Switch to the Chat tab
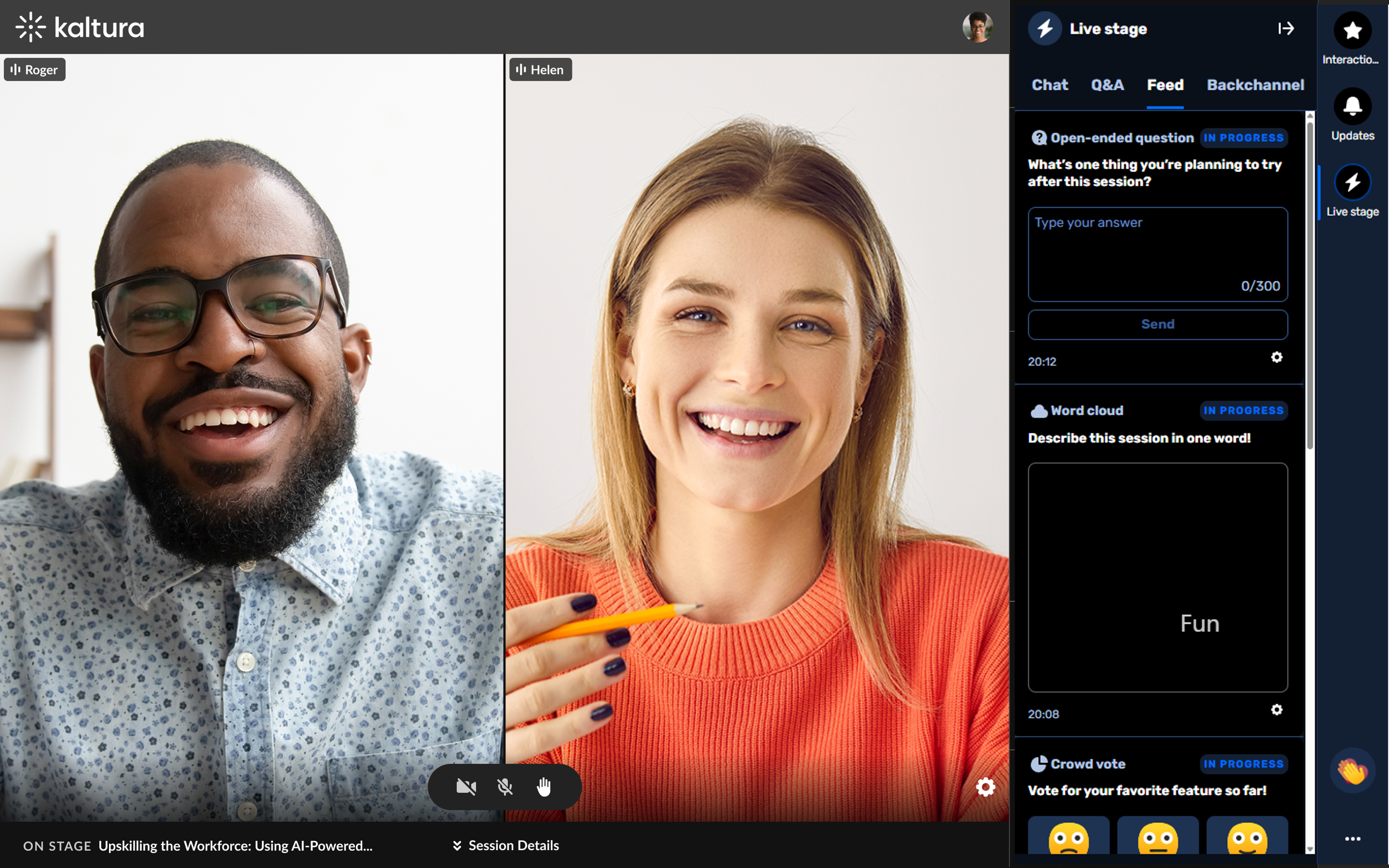Viewport: 1389px width, 868px height. click(x=1049, y=85)
